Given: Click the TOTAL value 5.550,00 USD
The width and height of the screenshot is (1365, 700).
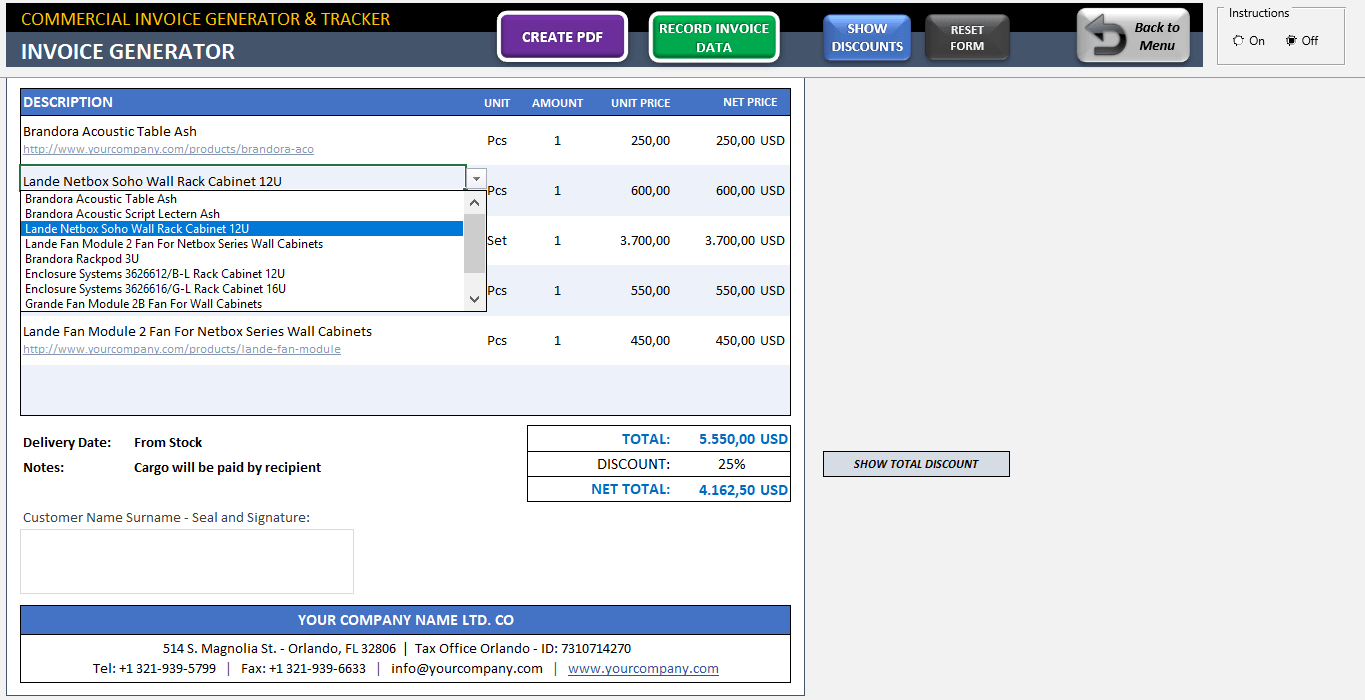Looking at the screenshot, I should point(743,439).
